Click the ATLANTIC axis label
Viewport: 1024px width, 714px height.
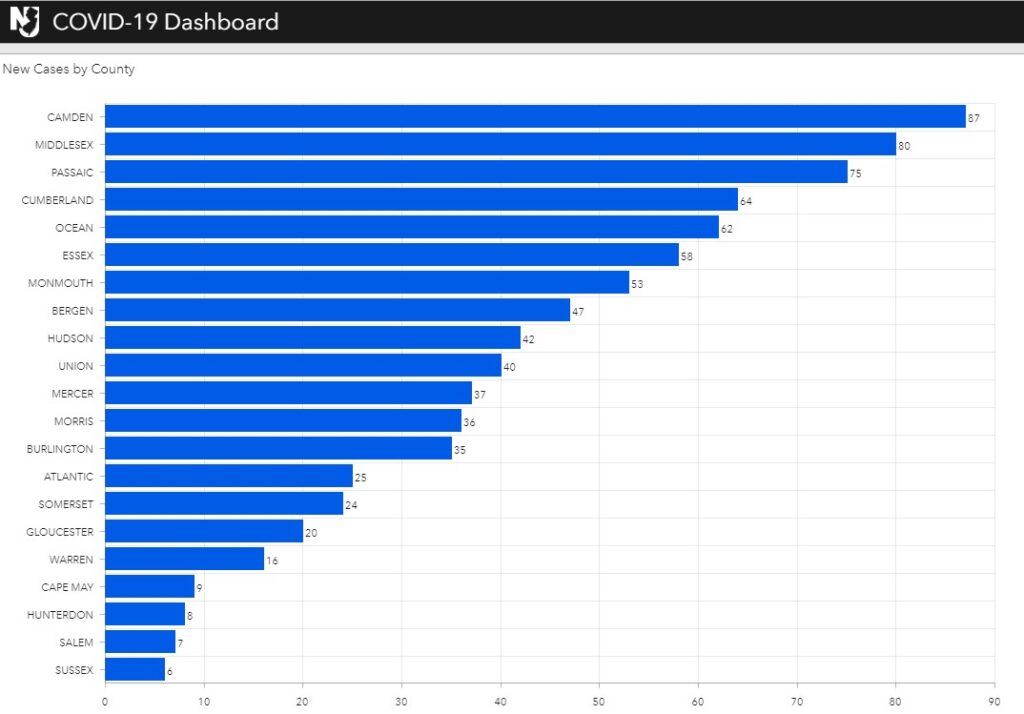pyautogui.click(x=69, y=476)
